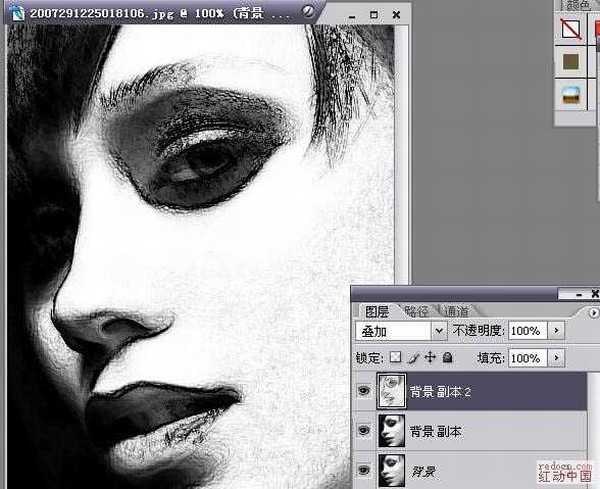This screenshot has width=600, height=489.
Task: Expand the 填充 fill slider arrow
Action: pyautogui.click(x=557, y=357)
